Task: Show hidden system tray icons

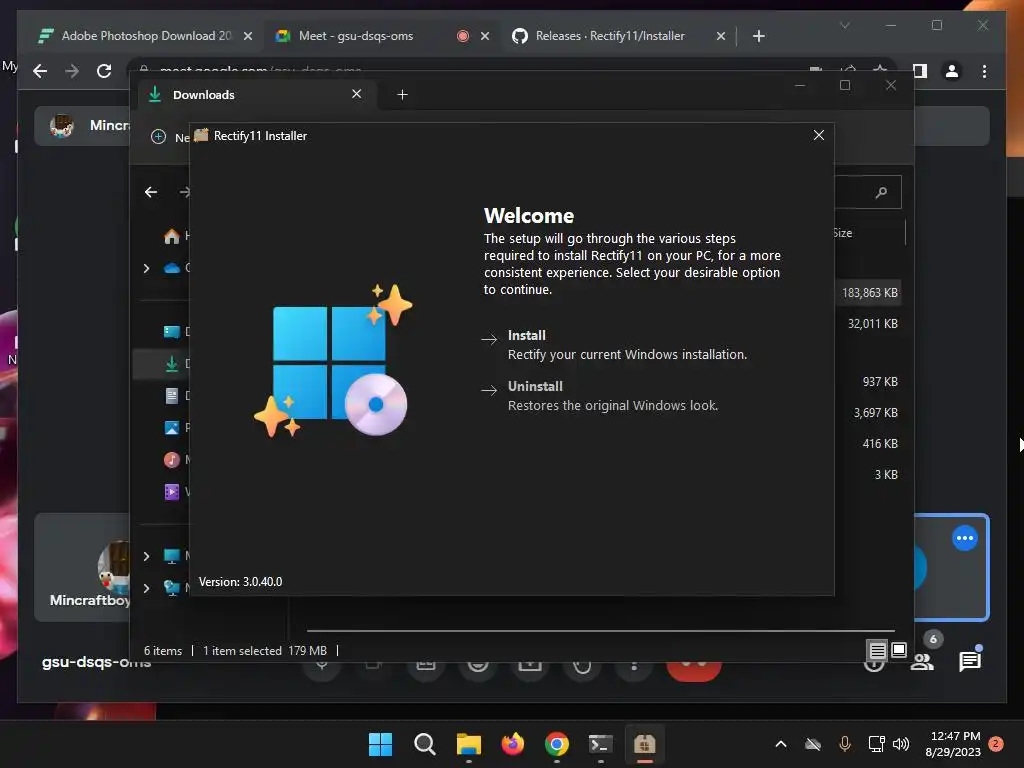Action: tap(780, 744)
